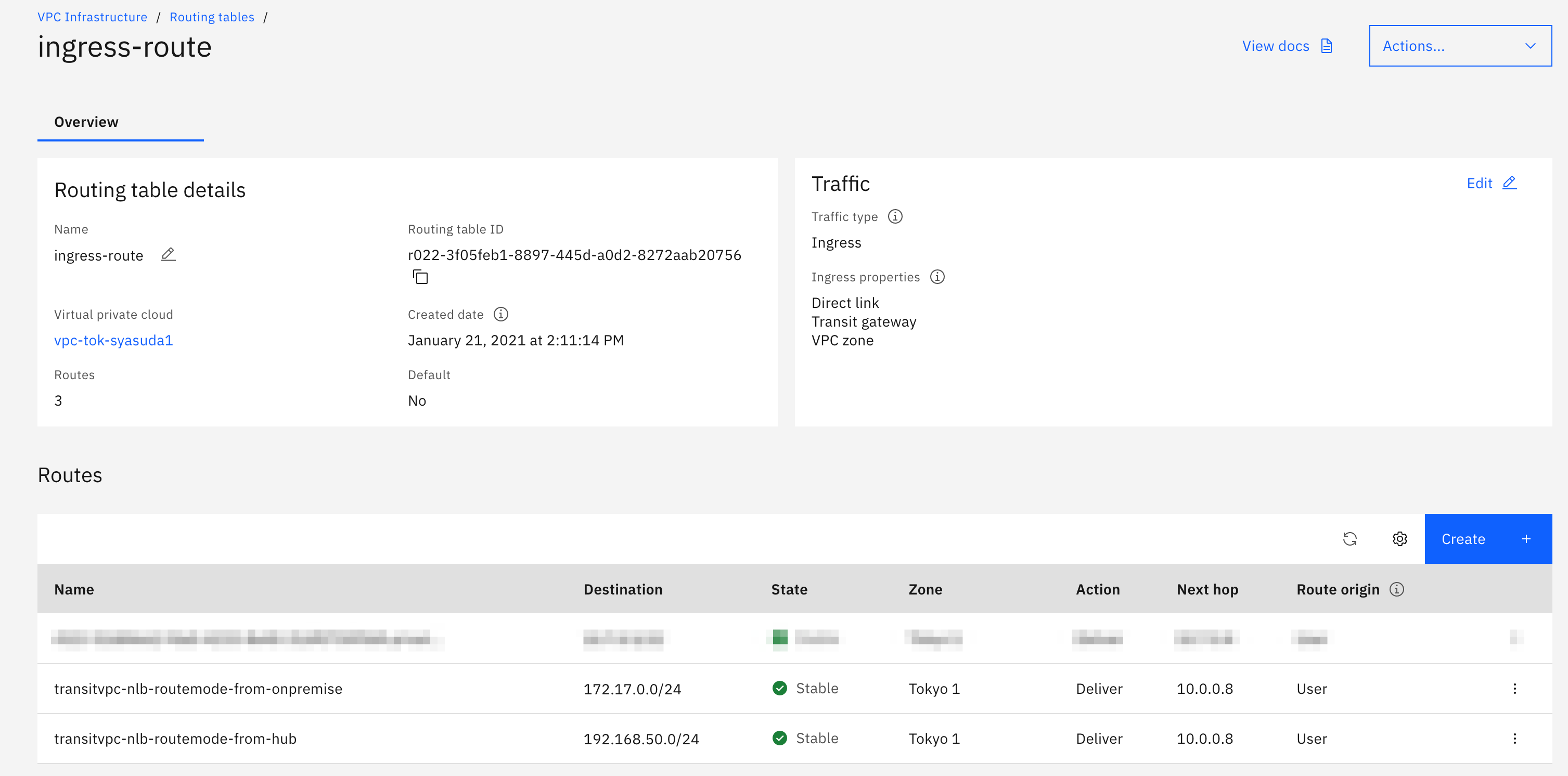This screenshot has height=776, width=1568.
Task: Edit the Traffic settings
Action: click(x=1490, y=183)
